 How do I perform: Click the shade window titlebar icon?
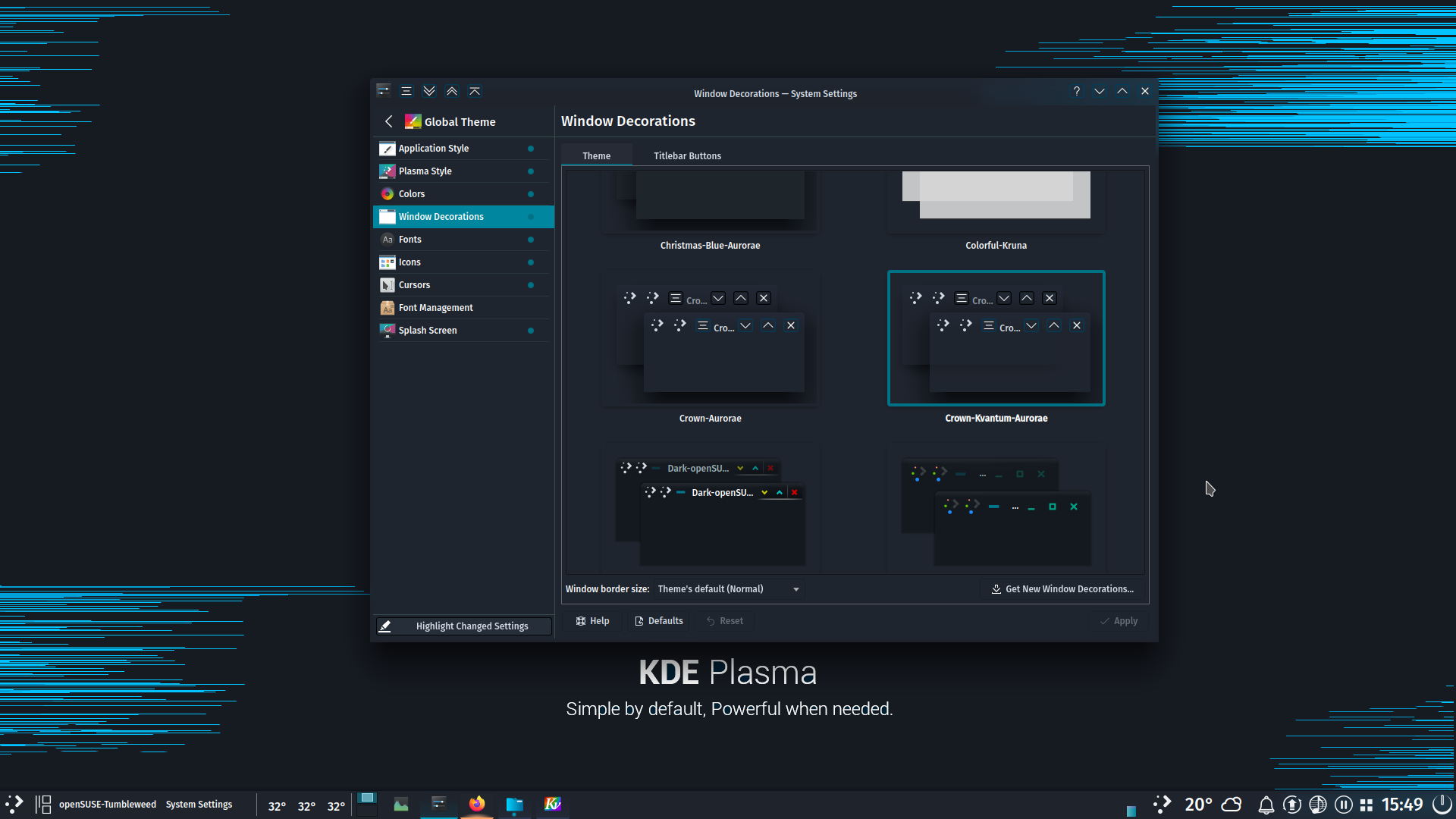click(475, 91)
